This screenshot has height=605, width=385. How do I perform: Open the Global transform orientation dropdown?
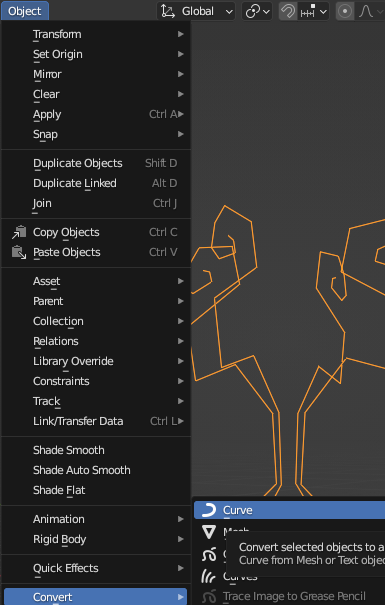(196, 11)
